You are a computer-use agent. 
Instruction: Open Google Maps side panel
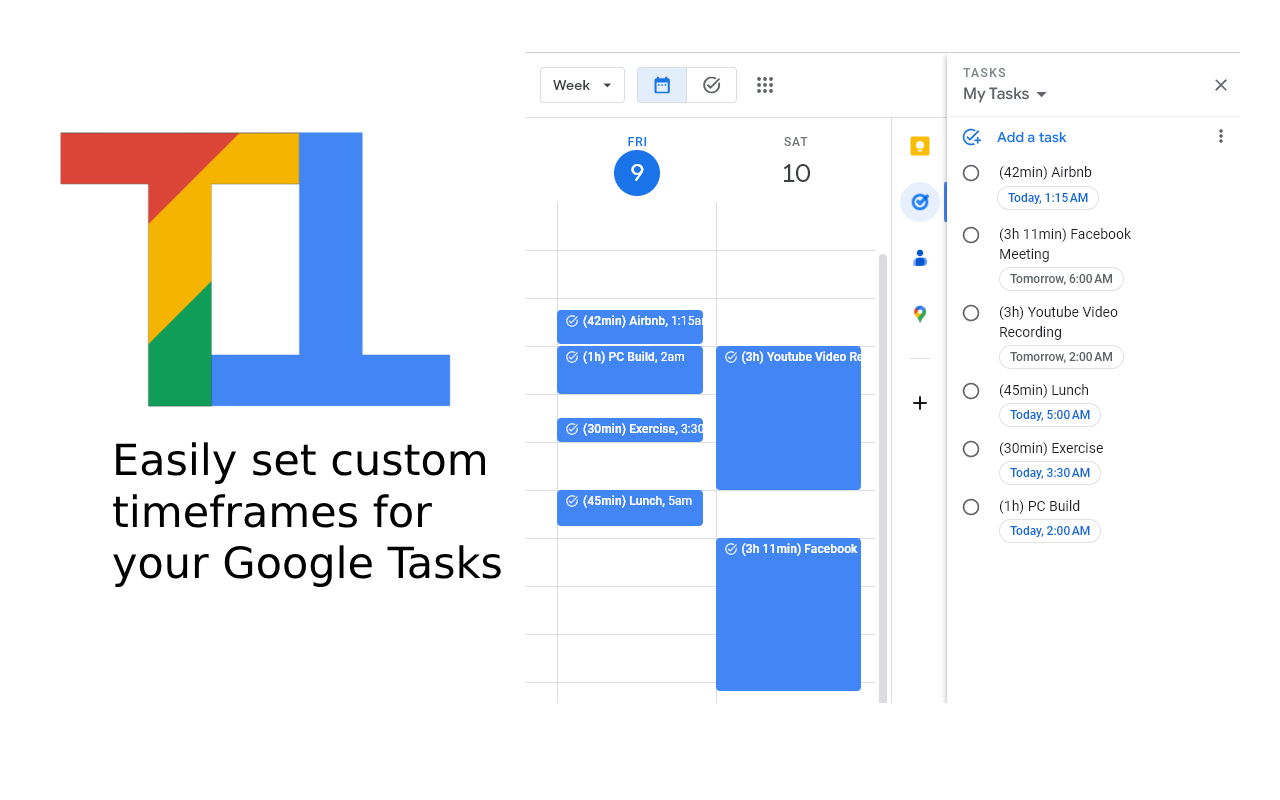point(919,313)
